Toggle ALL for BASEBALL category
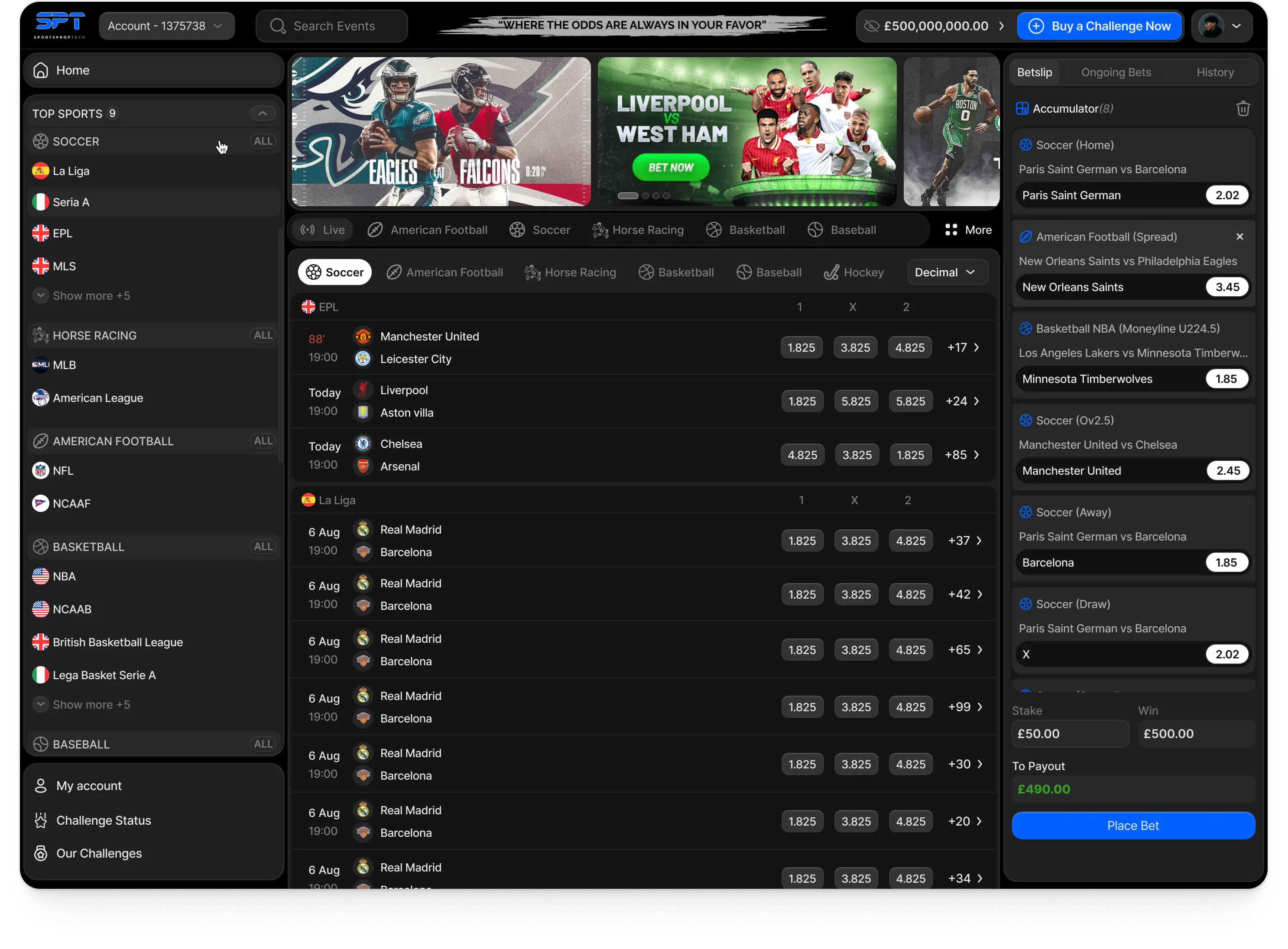Screen dimensions: 1288x949 pos(263,745)
